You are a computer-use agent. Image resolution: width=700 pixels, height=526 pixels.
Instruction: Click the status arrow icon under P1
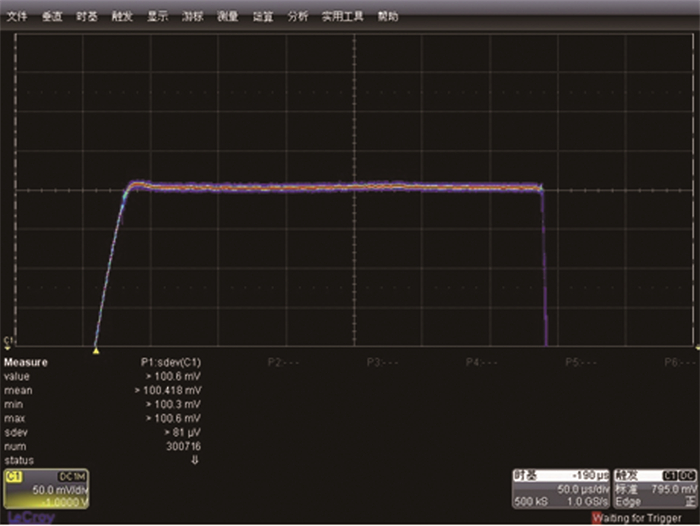click(196, 460)
